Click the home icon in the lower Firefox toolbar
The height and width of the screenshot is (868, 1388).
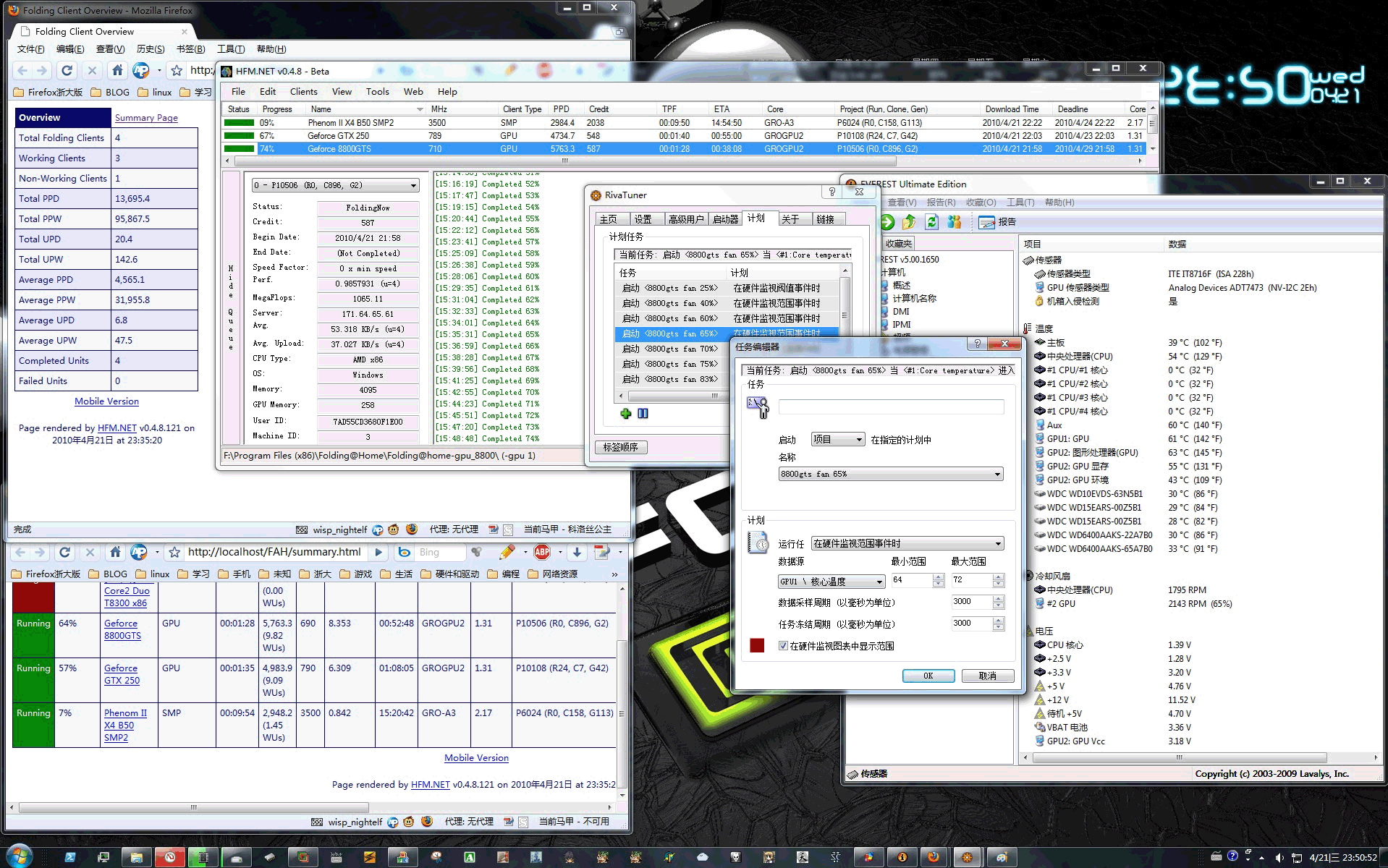[114, 552]
